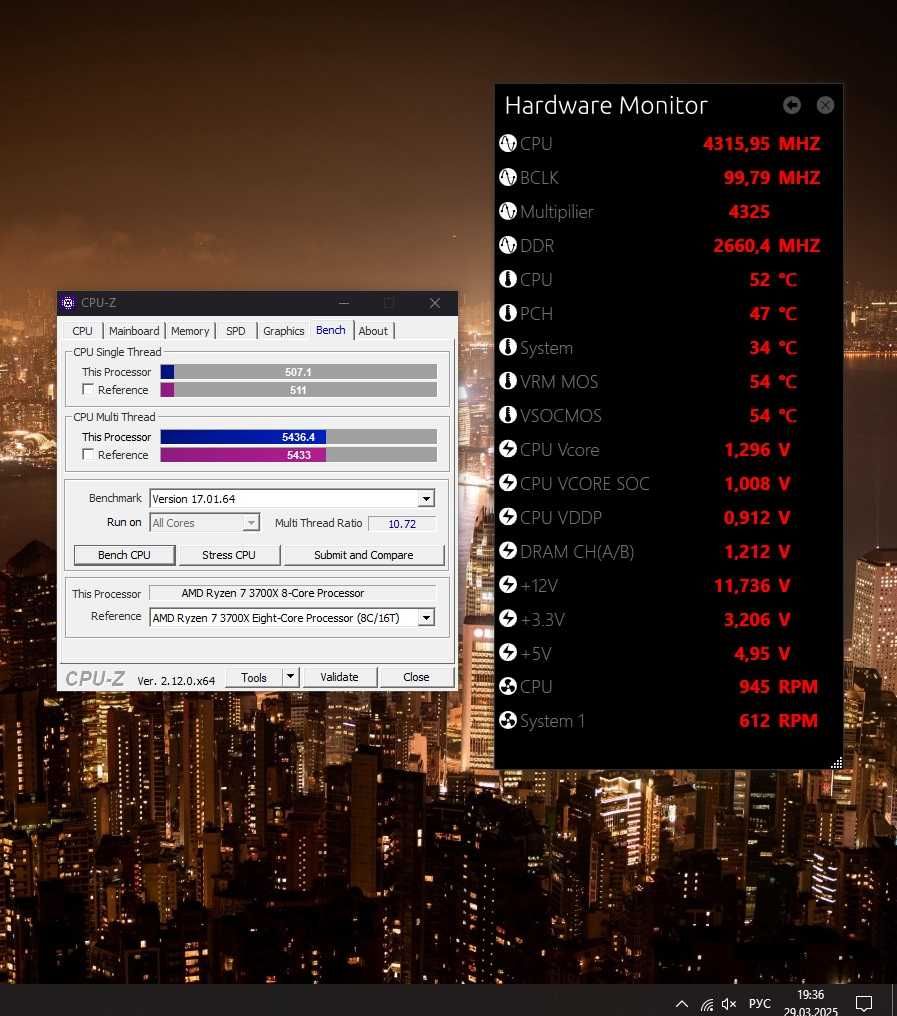
Task: Click the РУС language indicator
Action: tap(760, 1004)
